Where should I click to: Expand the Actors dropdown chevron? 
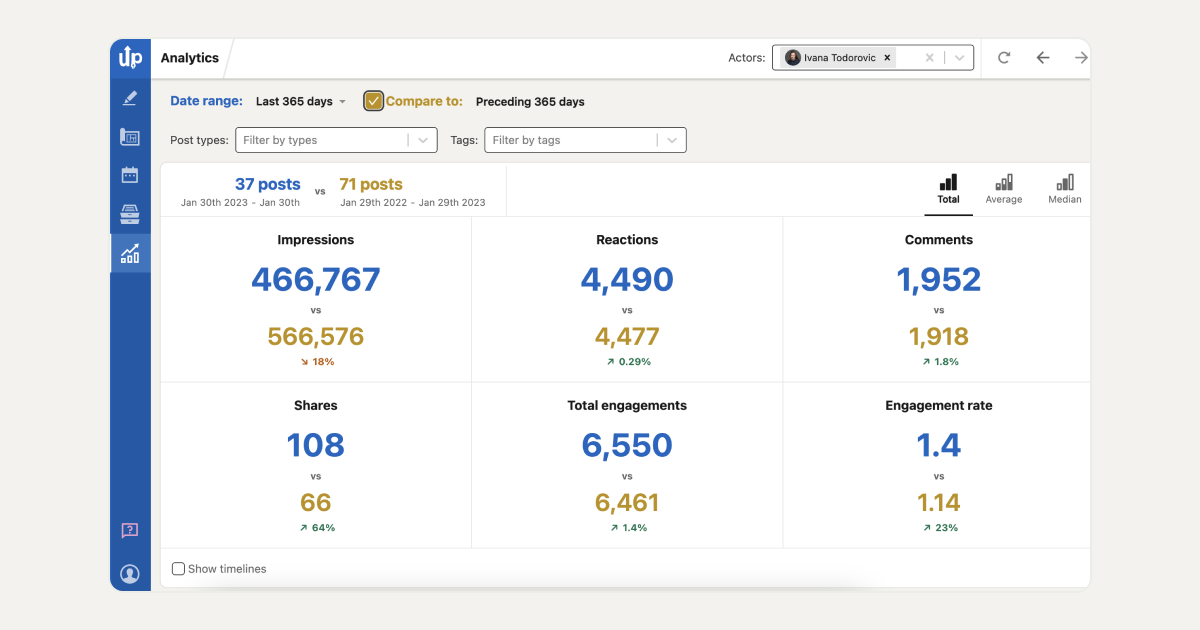pyautogui.click(x=960, y=58)
